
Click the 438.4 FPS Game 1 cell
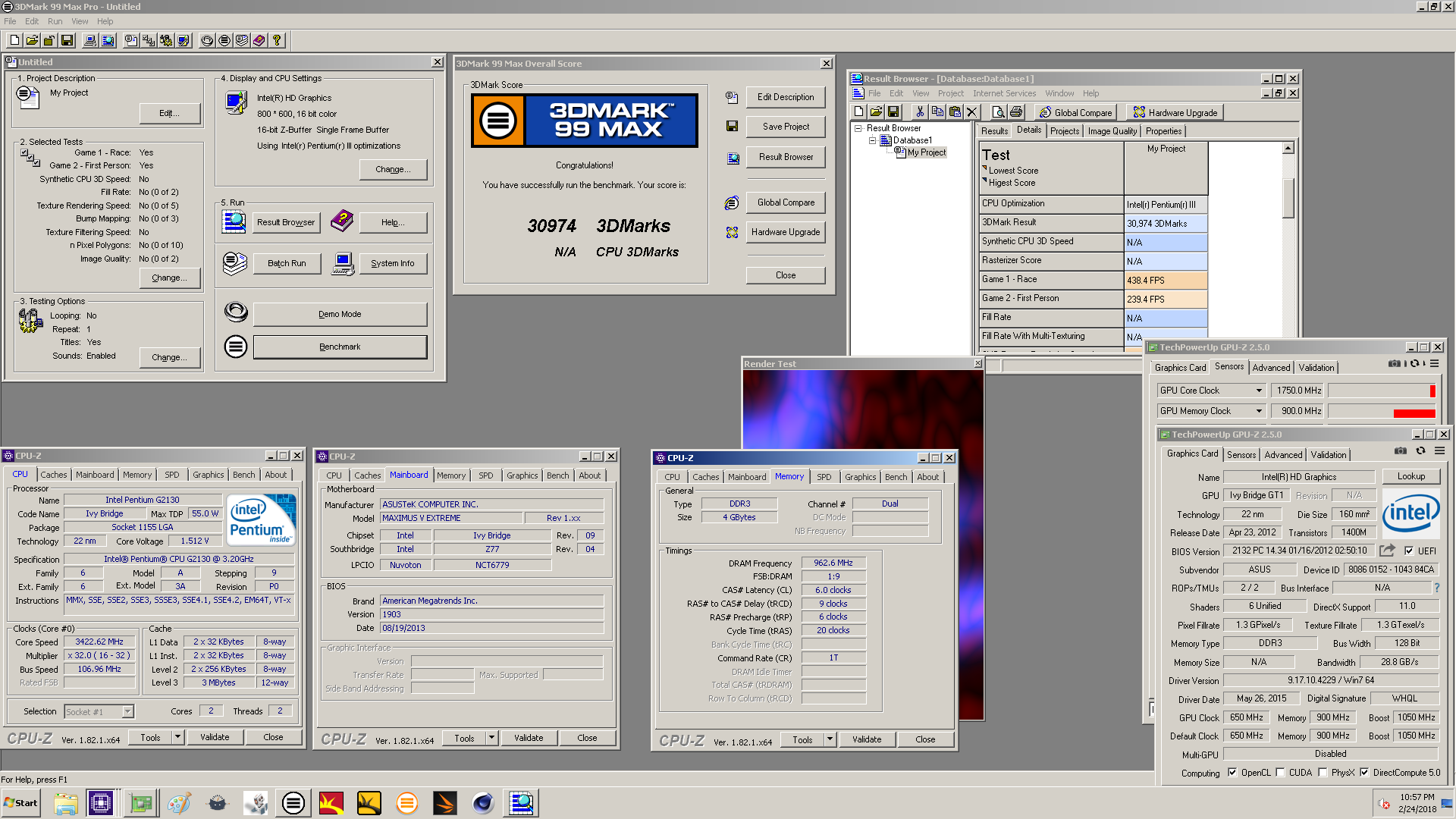[x=1165, y=281]
